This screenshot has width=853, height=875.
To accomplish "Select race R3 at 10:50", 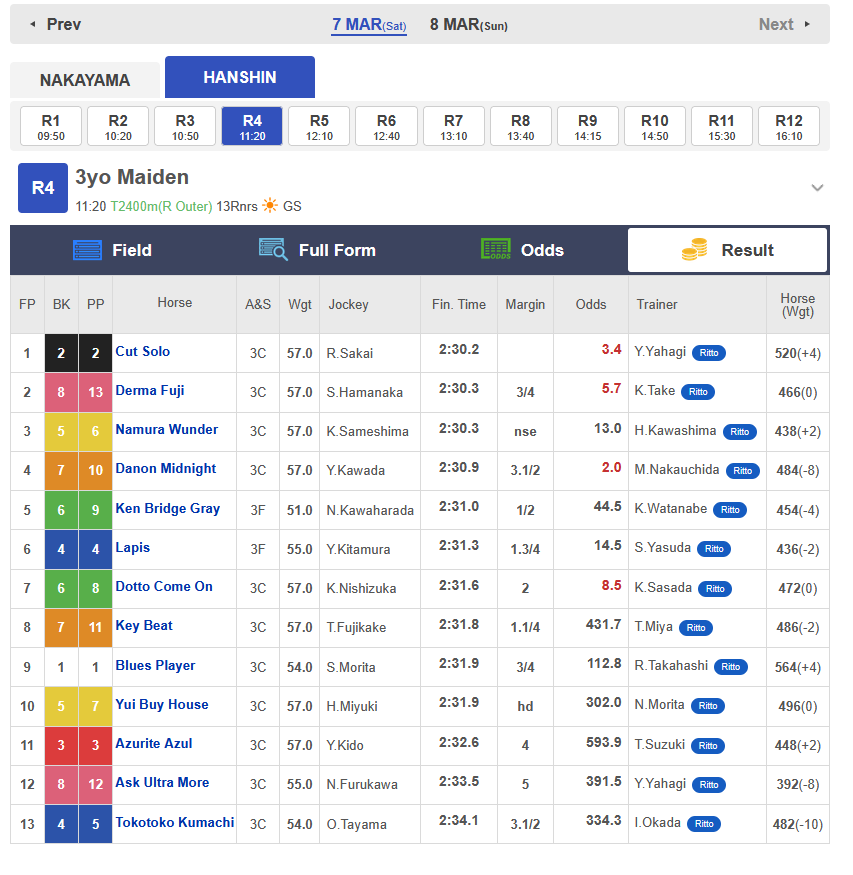I will [185, 126].
